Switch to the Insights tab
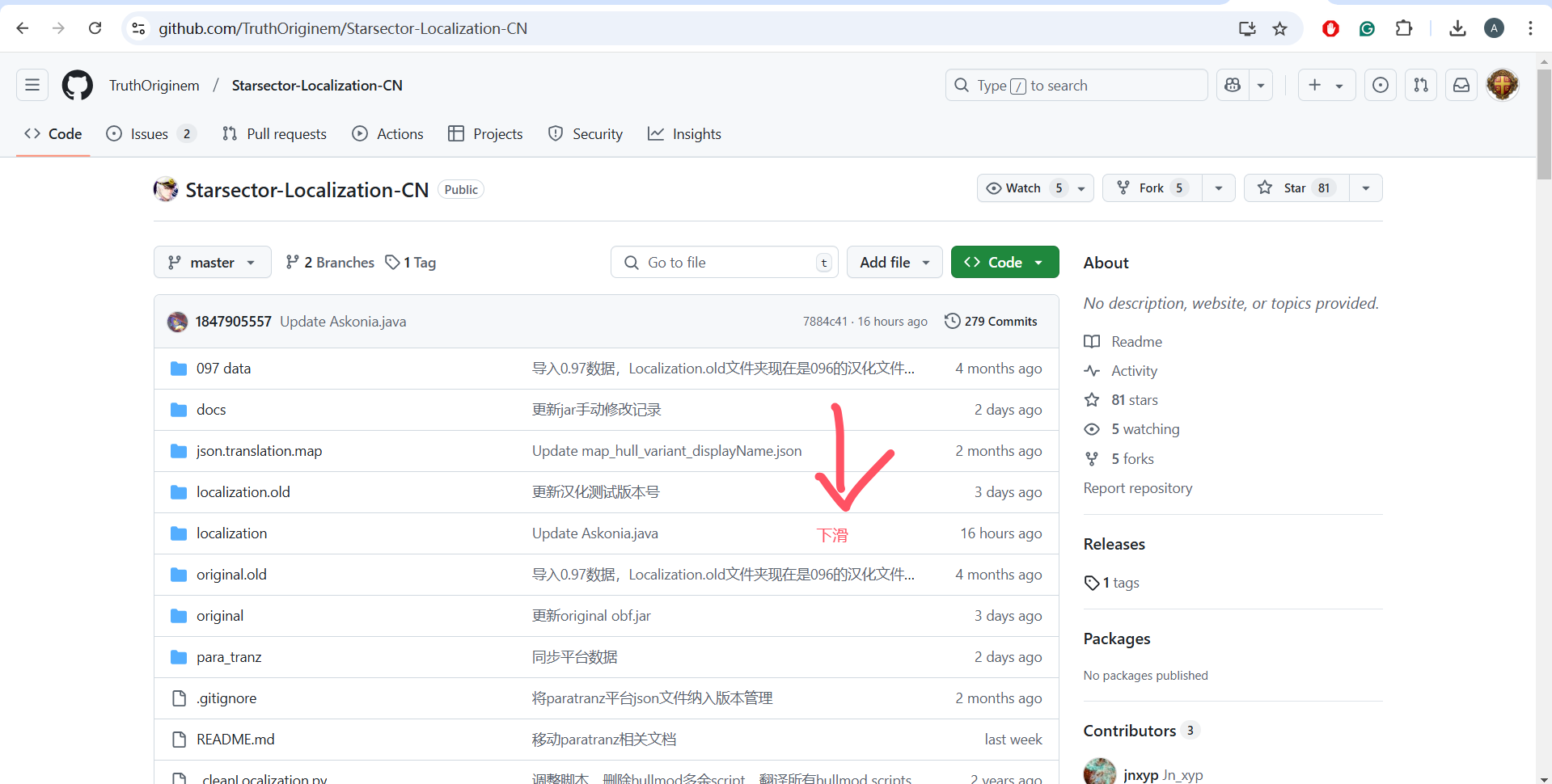 pos(684,134)
